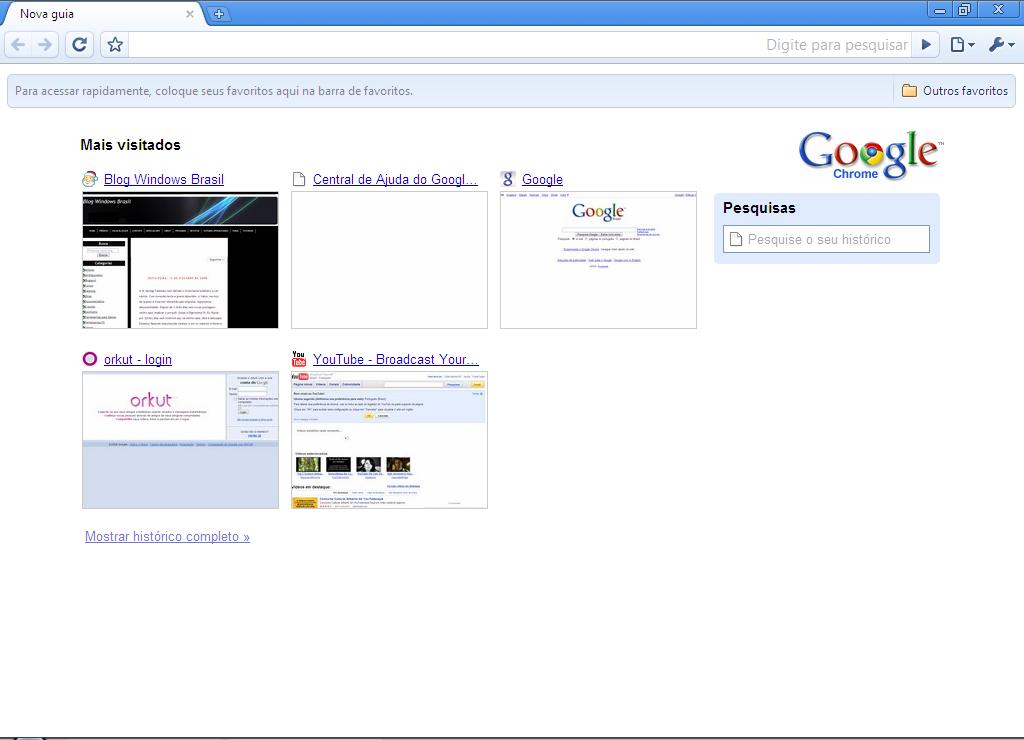This screenshot has height=740, width=1024.
Task: Close the Chrome window
Action: [998, 9]
